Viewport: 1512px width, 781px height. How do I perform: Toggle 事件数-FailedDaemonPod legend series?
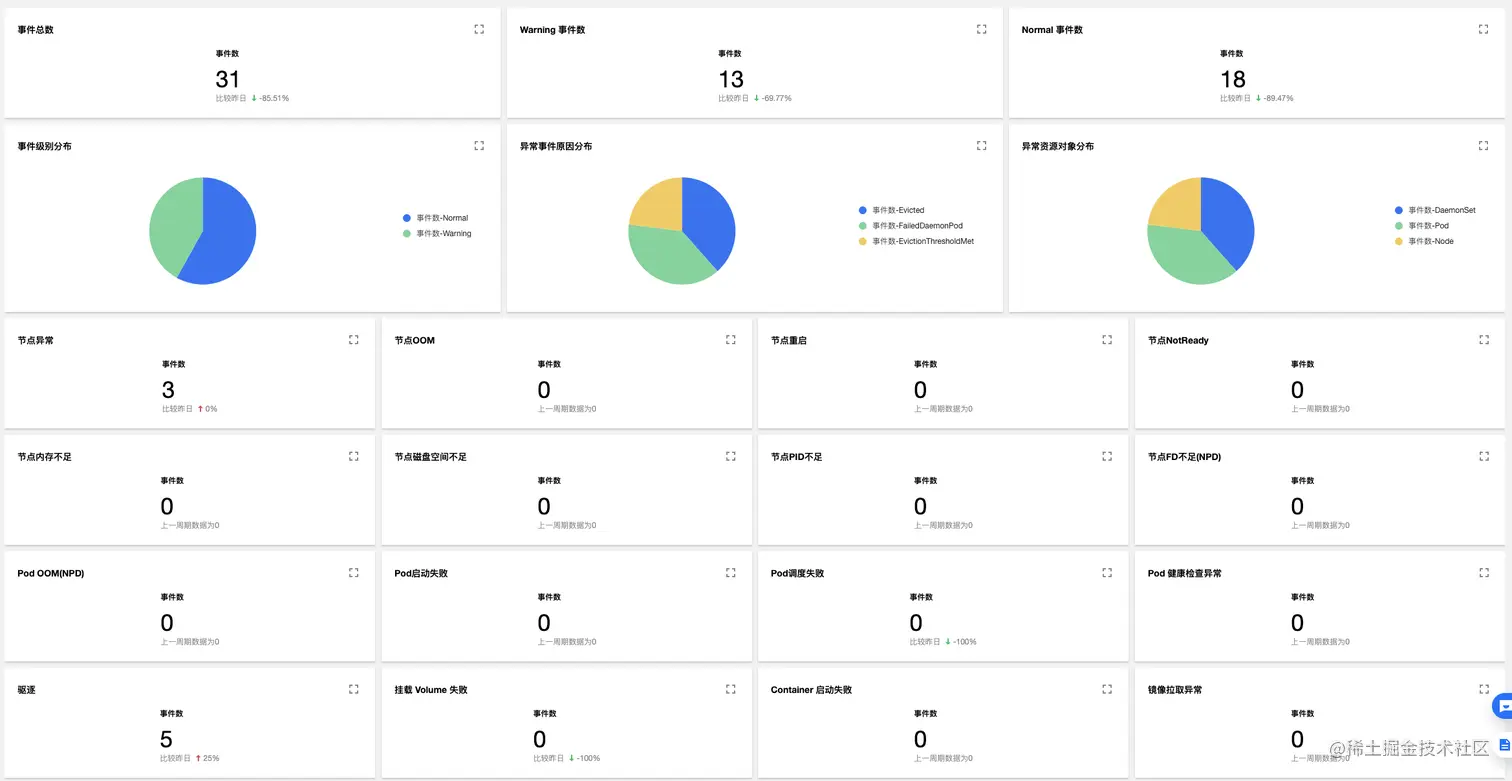[x=910, y=226]
